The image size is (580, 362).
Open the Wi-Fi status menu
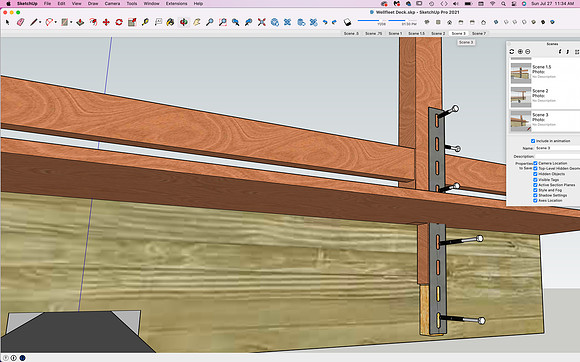point(492,3)
